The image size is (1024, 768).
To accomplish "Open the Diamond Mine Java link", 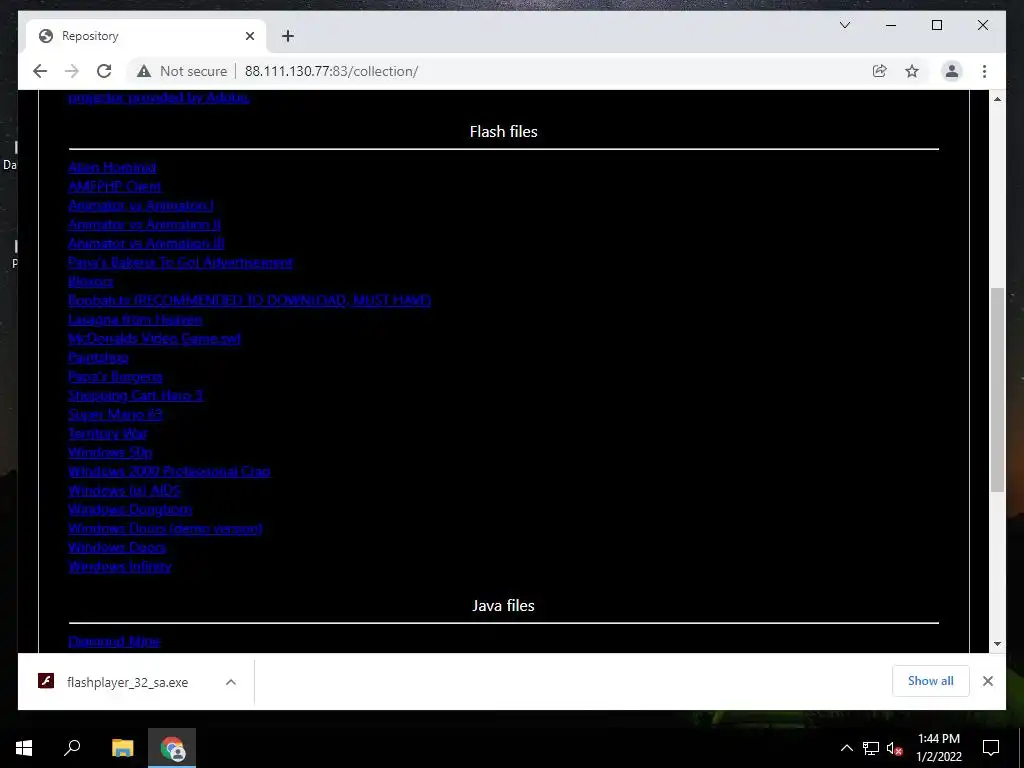I will coord(114,641).
